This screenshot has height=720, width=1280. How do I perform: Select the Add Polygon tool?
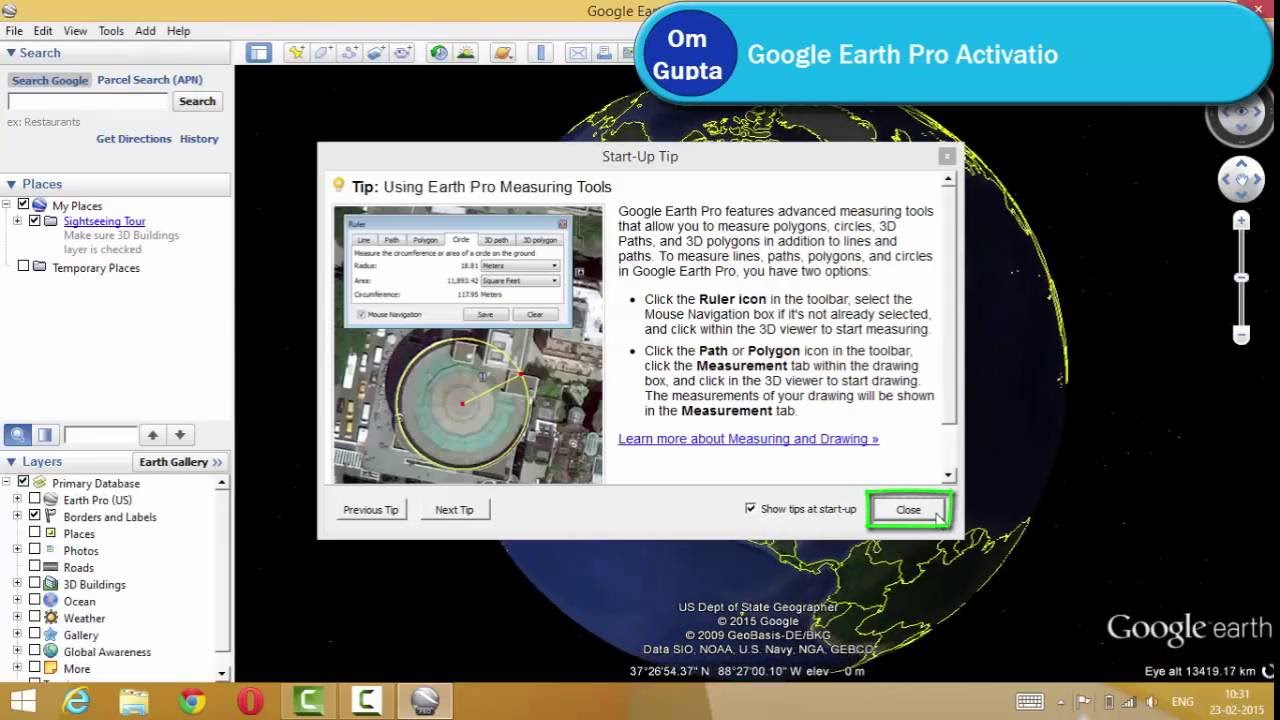pos(323,53)
